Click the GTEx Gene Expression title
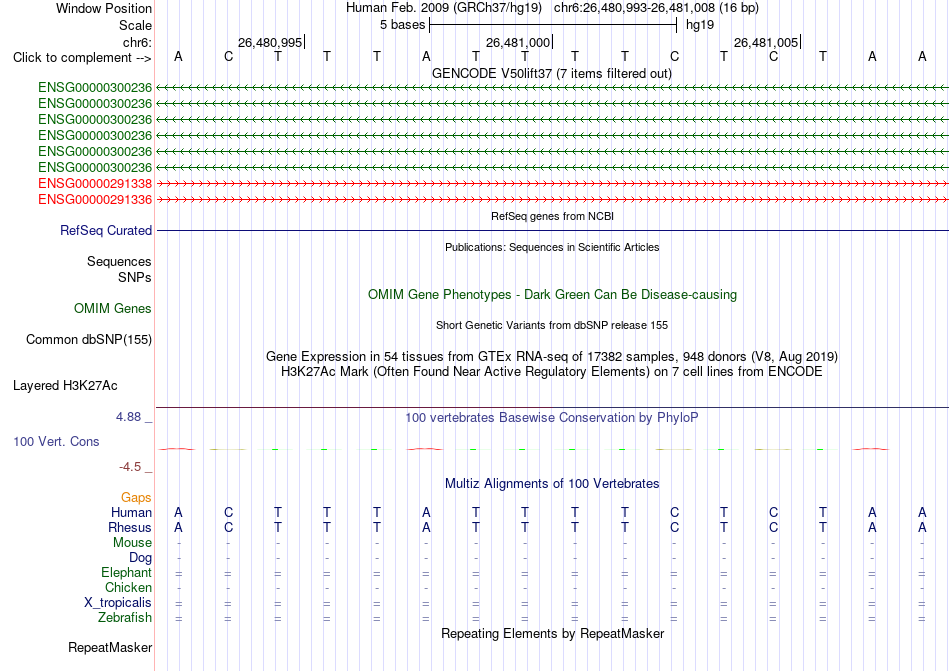The image size is (950, 671). click(552, 357)
